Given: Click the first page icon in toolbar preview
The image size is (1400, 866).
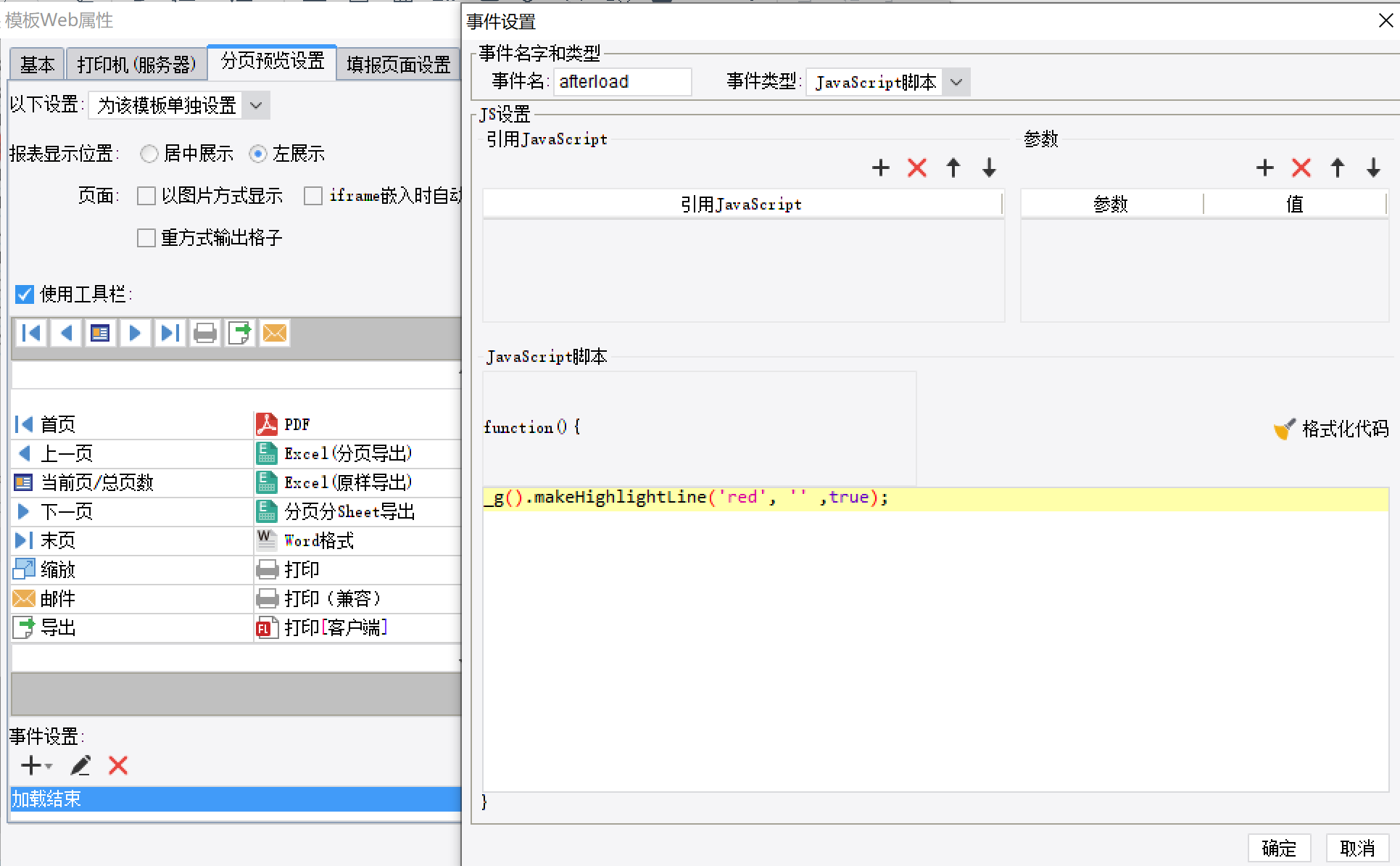Looking at the screenshot, I should tap(31, 334).
